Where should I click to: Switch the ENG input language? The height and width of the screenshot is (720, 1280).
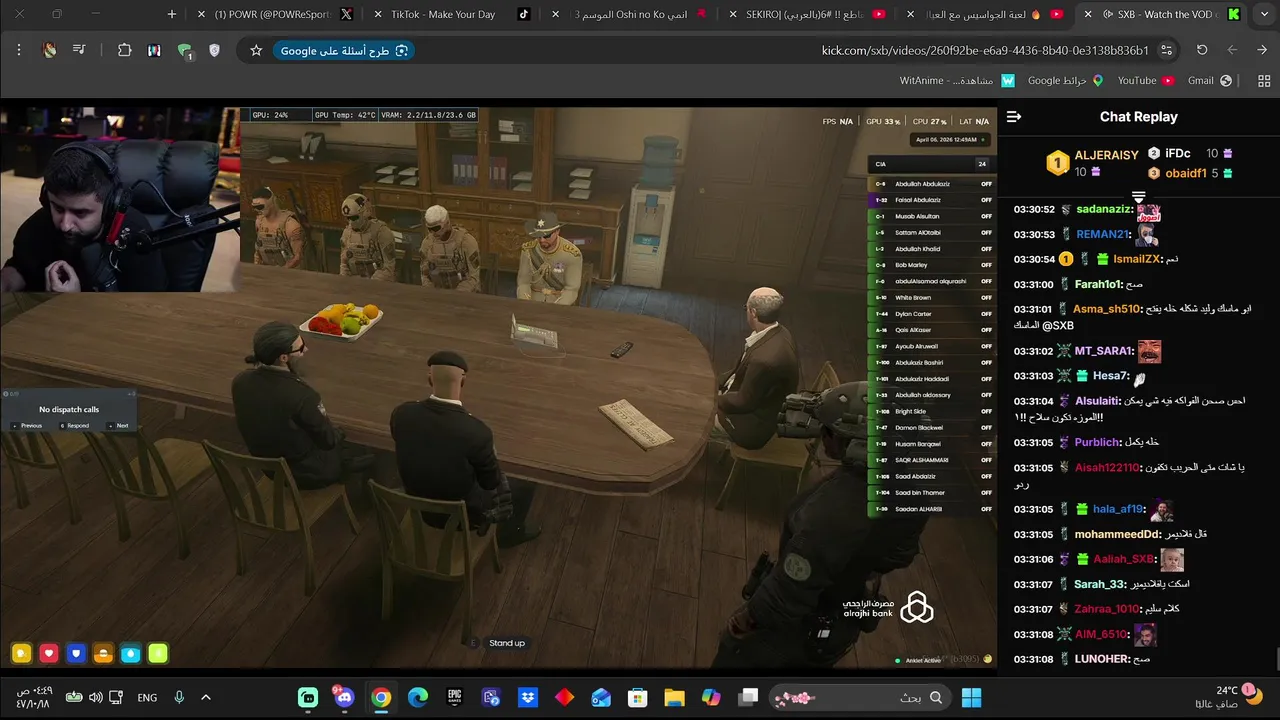coord(147,697)
